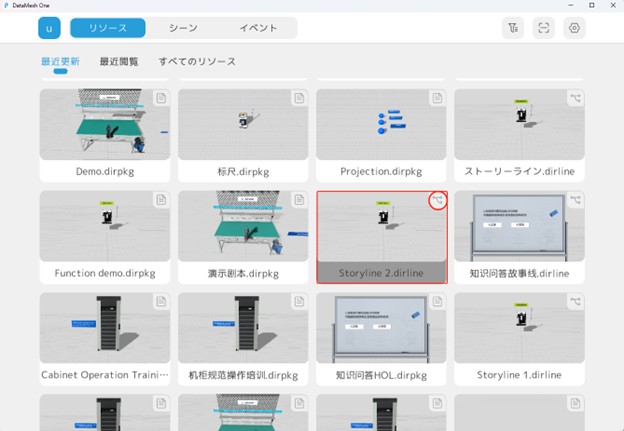The image size is (624, 431).
Task: Open the Cabinet Operation Training thumbnail
Action: [105, 328]
